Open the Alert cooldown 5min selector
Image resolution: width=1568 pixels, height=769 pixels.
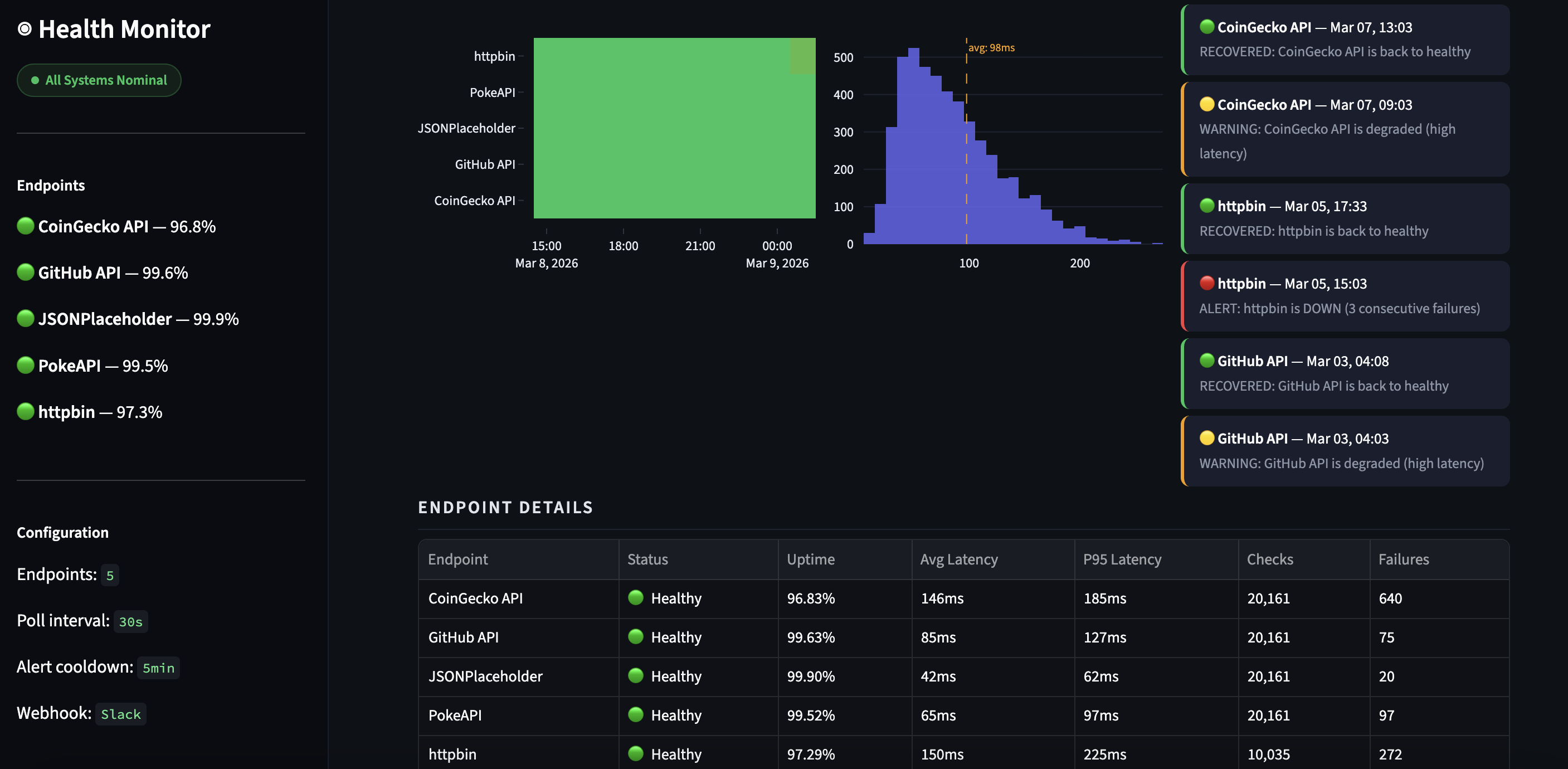(158, 668)
